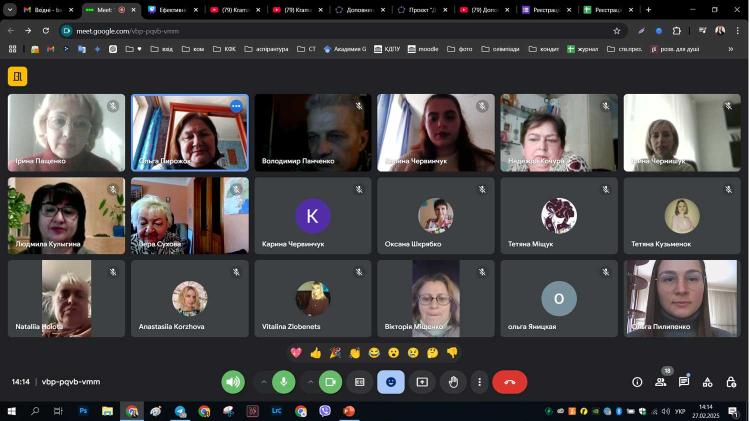Expand video settings arrow beside camera
Viewport: 750px width, 421px height.
tap(309, 382)
